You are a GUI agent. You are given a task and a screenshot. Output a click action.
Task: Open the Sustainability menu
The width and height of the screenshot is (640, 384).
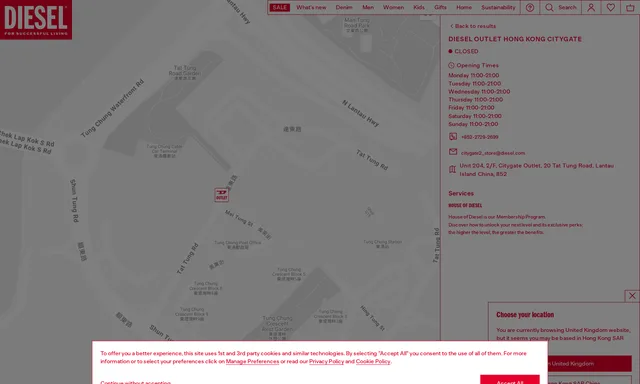pyautogui.click(x=498, y=7)
